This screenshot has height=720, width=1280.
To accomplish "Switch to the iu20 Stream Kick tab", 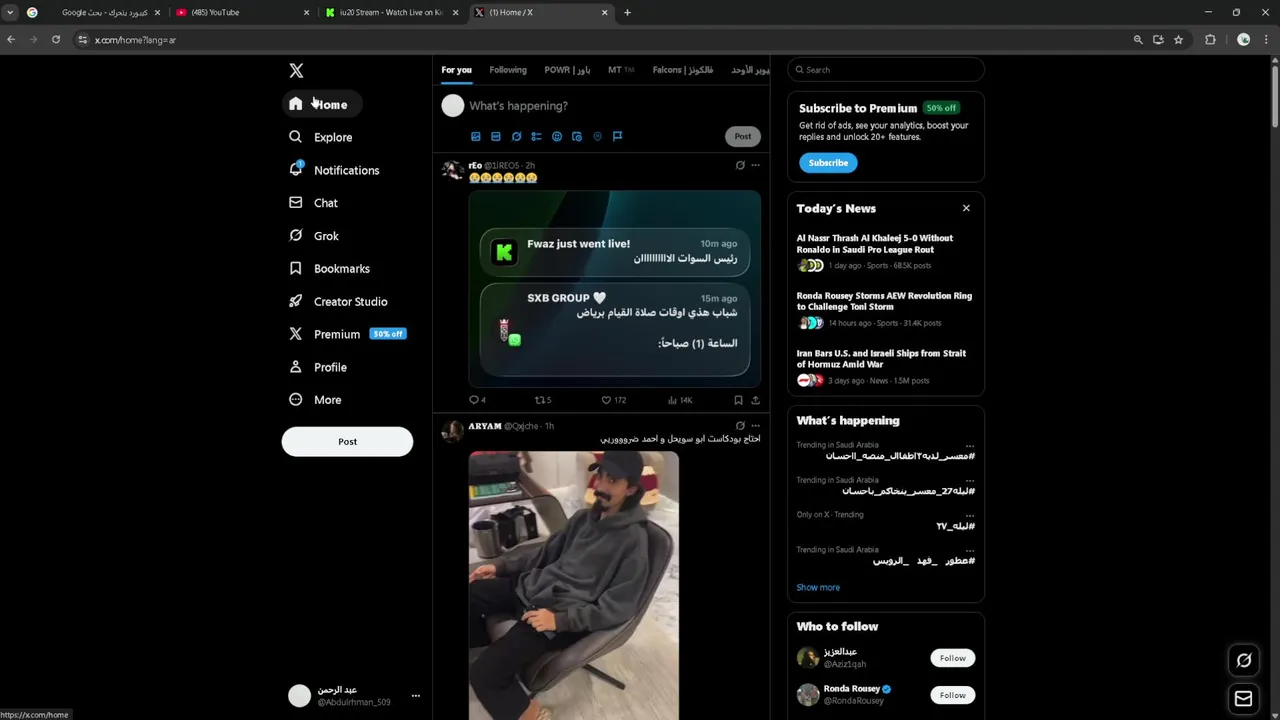I will (x=392, y=13).
